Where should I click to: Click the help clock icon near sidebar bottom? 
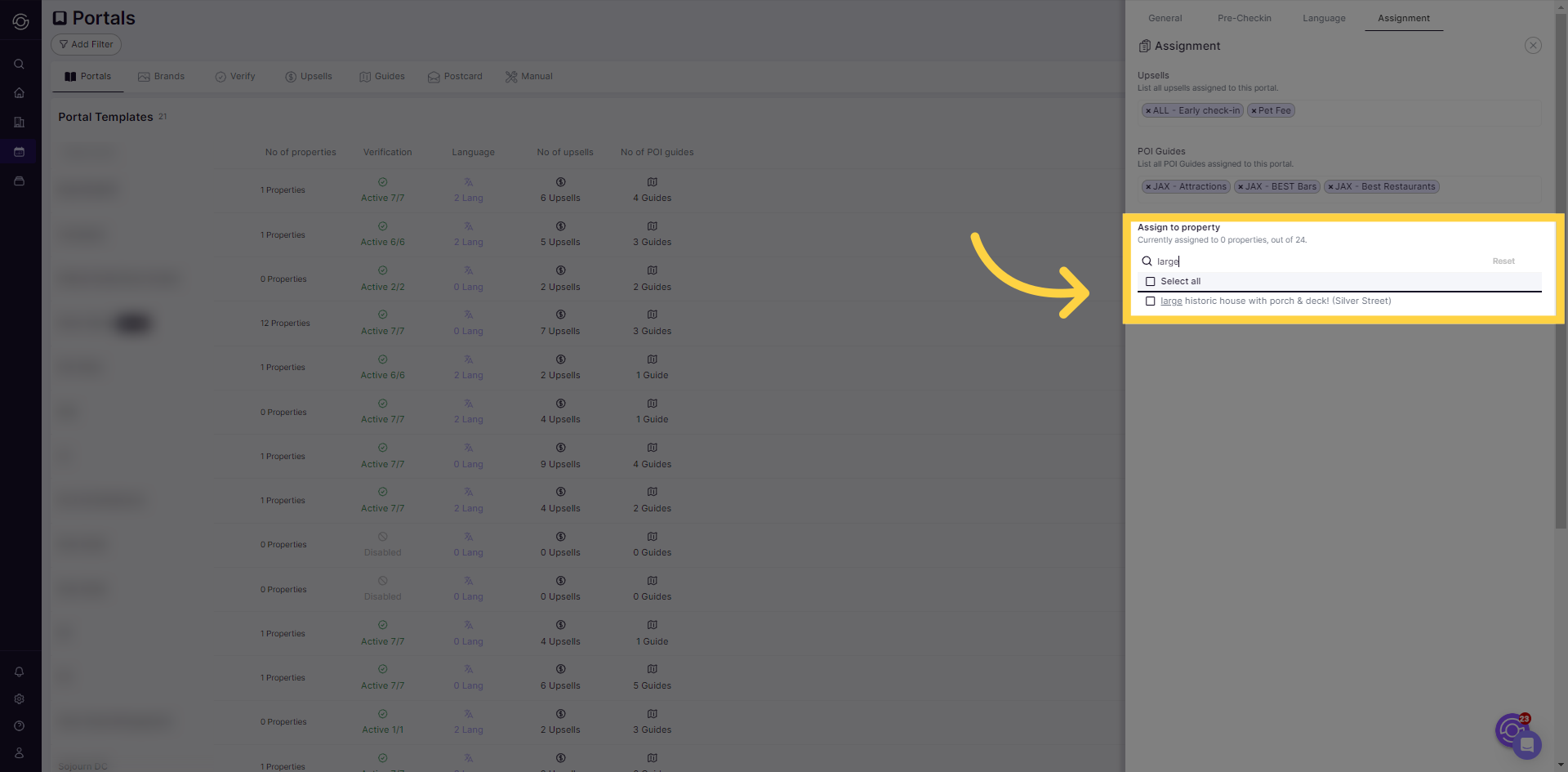pos(20,725)
